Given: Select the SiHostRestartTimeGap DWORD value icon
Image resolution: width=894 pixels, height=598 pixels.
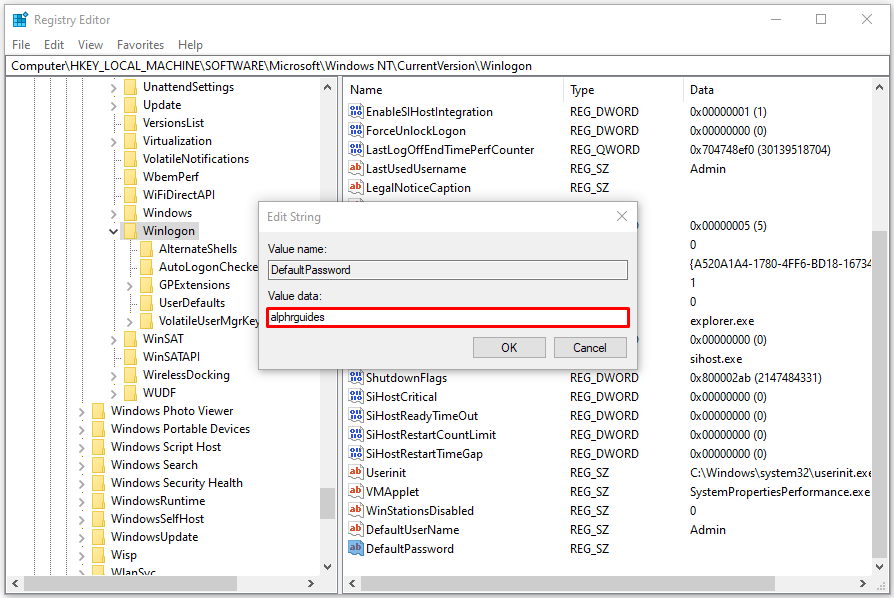Looking at the screenshot, I should click(x=356, y=453).
